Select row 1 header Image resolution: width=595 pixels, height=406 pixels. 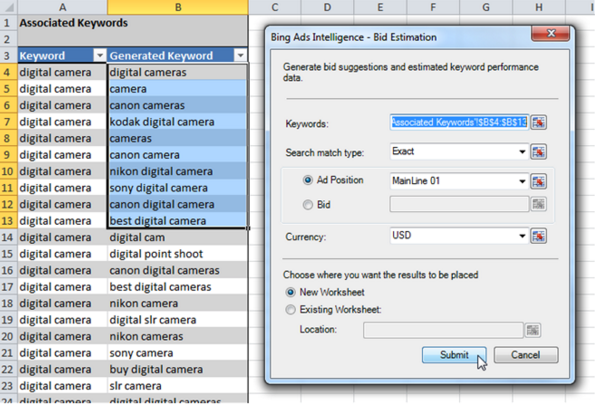(x=8, y=23)
